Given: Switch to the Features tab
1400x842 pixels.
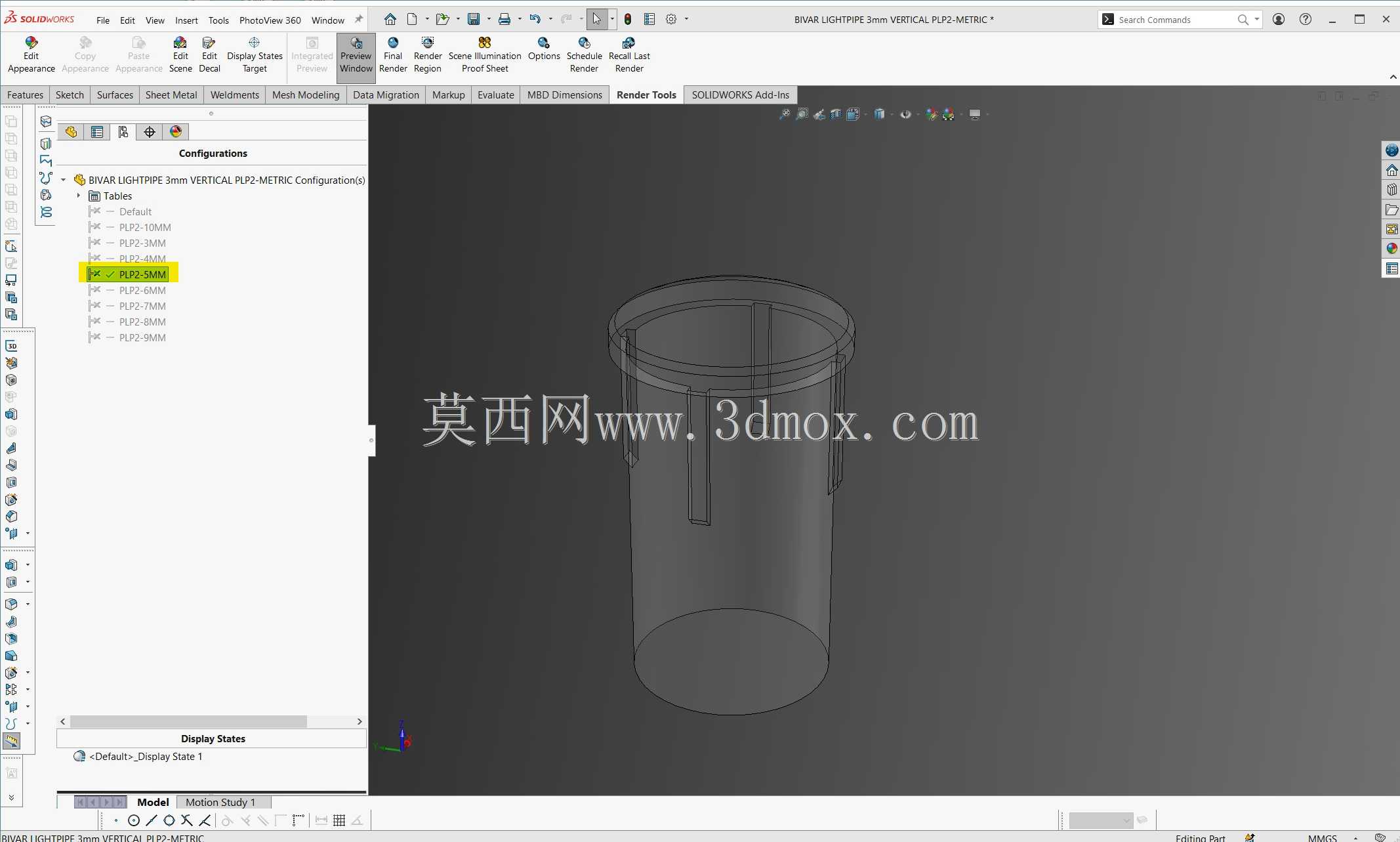Looking at the screenshot, I should pos(25,95).
